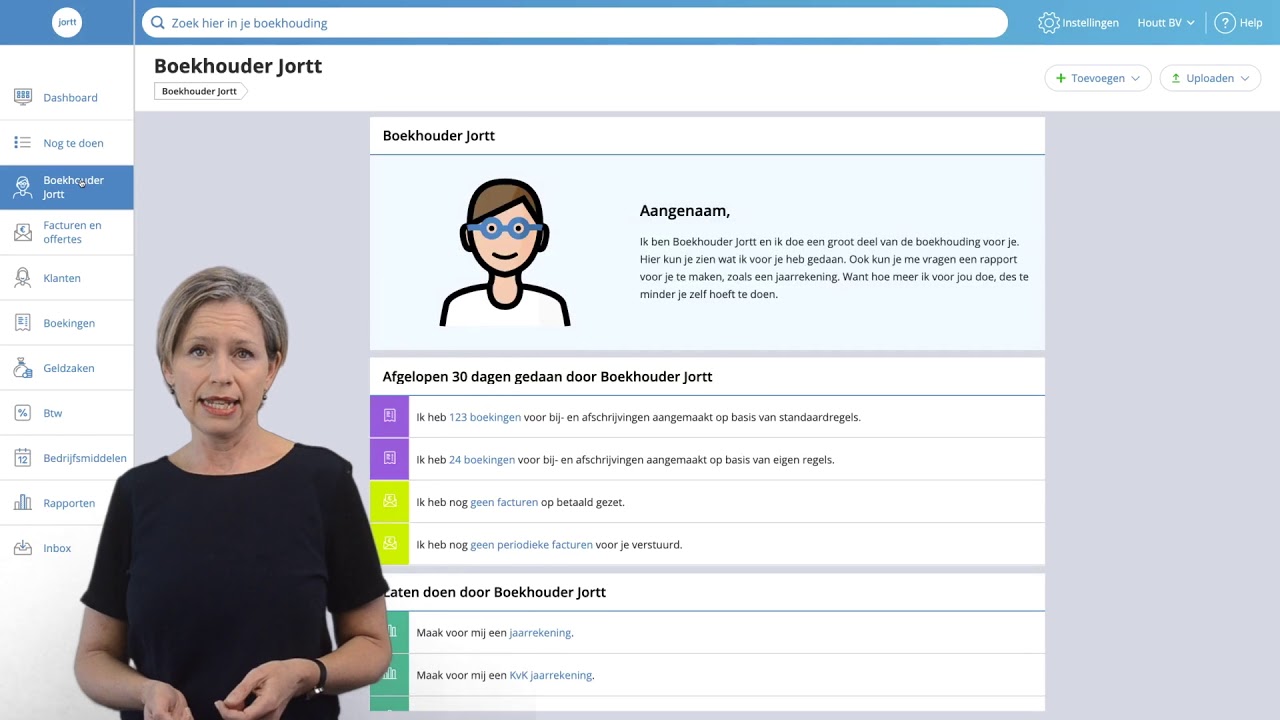
Task: Open the Houtt BV account dropdown
Action: point(1166,22)
